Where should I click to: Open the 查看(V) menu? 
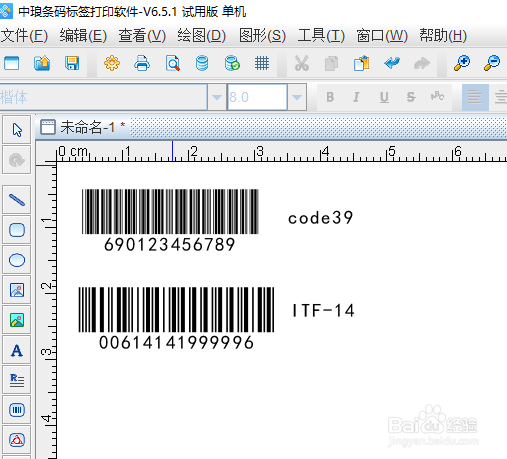click(x=142, y=36)
